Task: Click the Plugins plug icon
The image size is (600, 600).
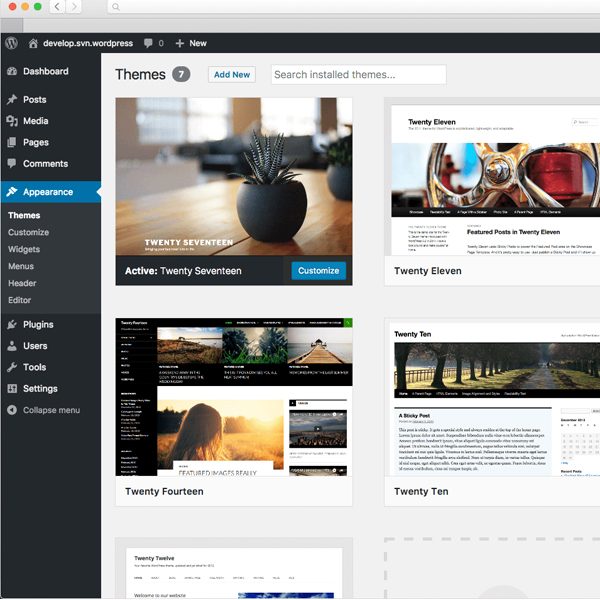Action: 11,325
